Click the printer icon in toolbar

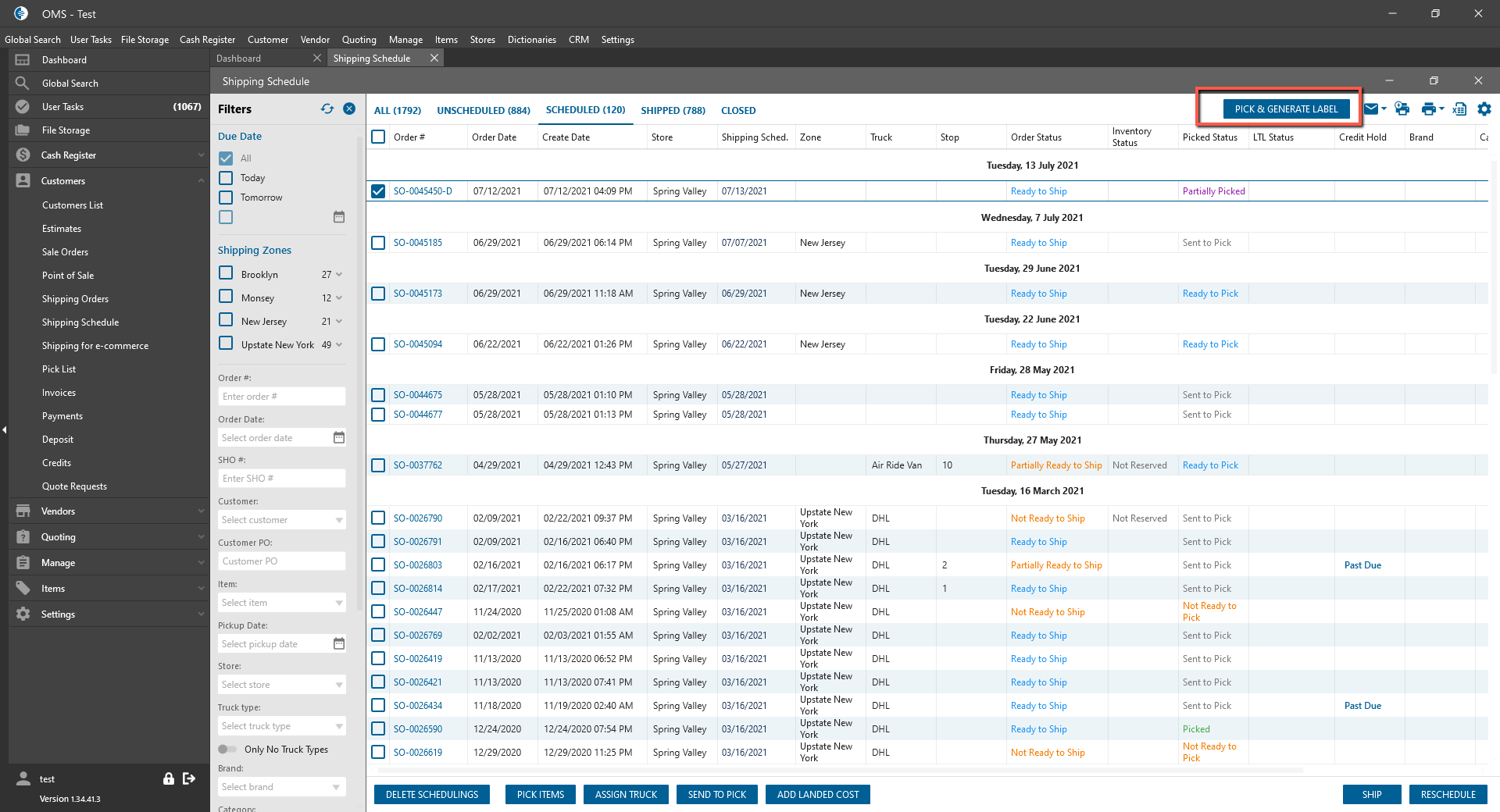(x=1428, y=109)
